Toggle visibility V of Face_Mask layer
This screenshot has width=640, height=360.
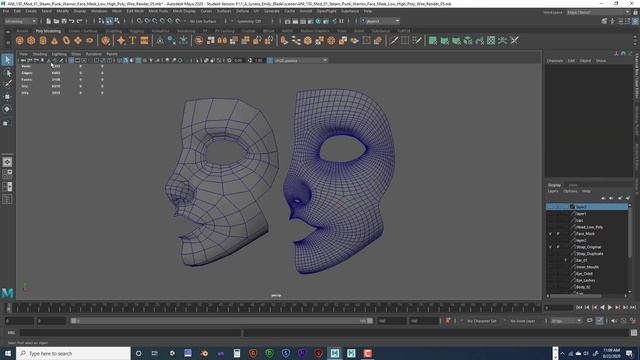[550, 234]
